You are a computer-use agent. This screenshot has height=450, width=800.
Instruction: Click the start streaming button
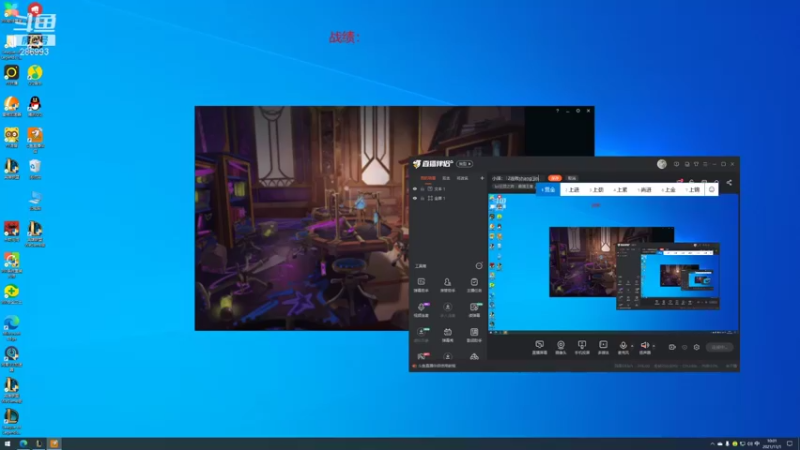tap(719, 347)
